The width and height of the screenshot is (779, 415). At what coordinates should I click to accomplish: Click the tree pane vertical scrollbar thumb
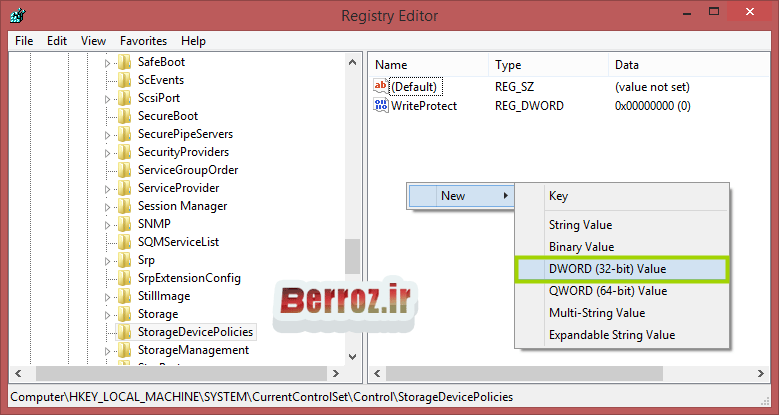352,255
